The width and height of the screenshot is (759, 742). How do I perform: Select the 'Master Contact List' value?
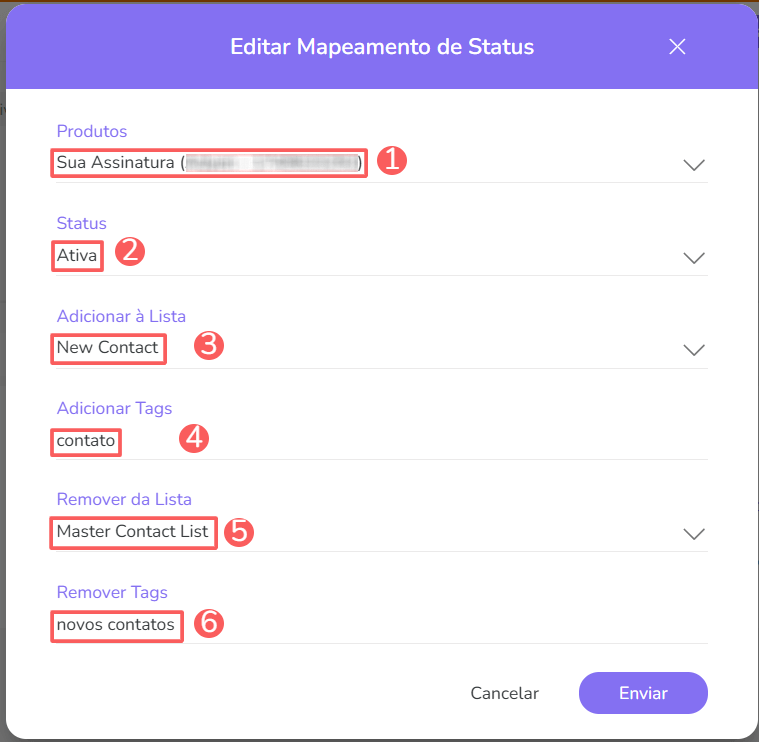[133, 532]
